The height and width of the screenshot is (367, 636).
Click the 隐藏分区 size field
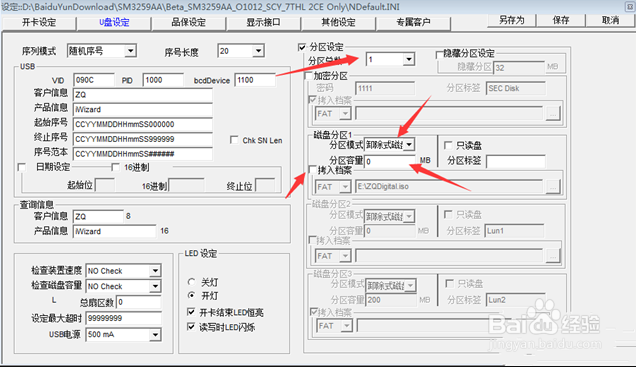point(519,68)
